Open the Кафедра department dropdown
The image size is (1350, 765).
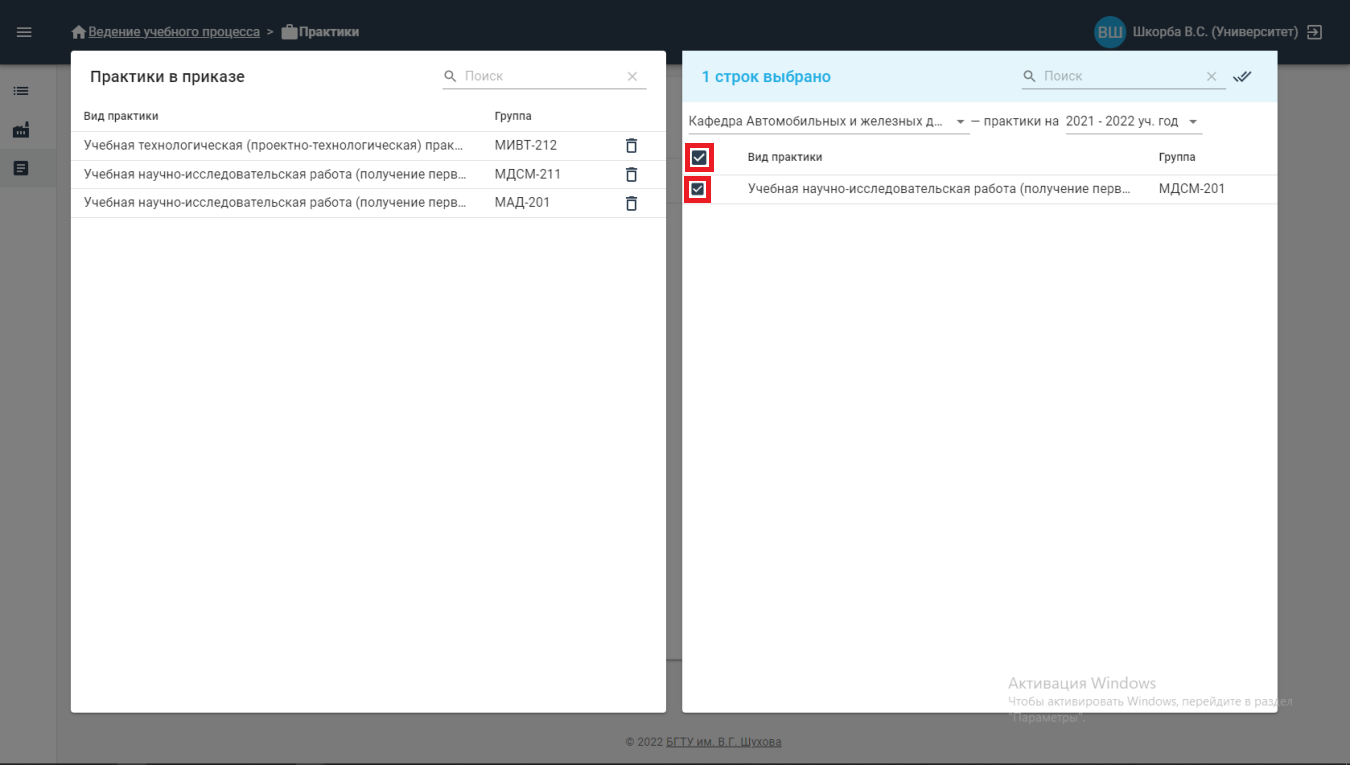[x=828, y=121]
